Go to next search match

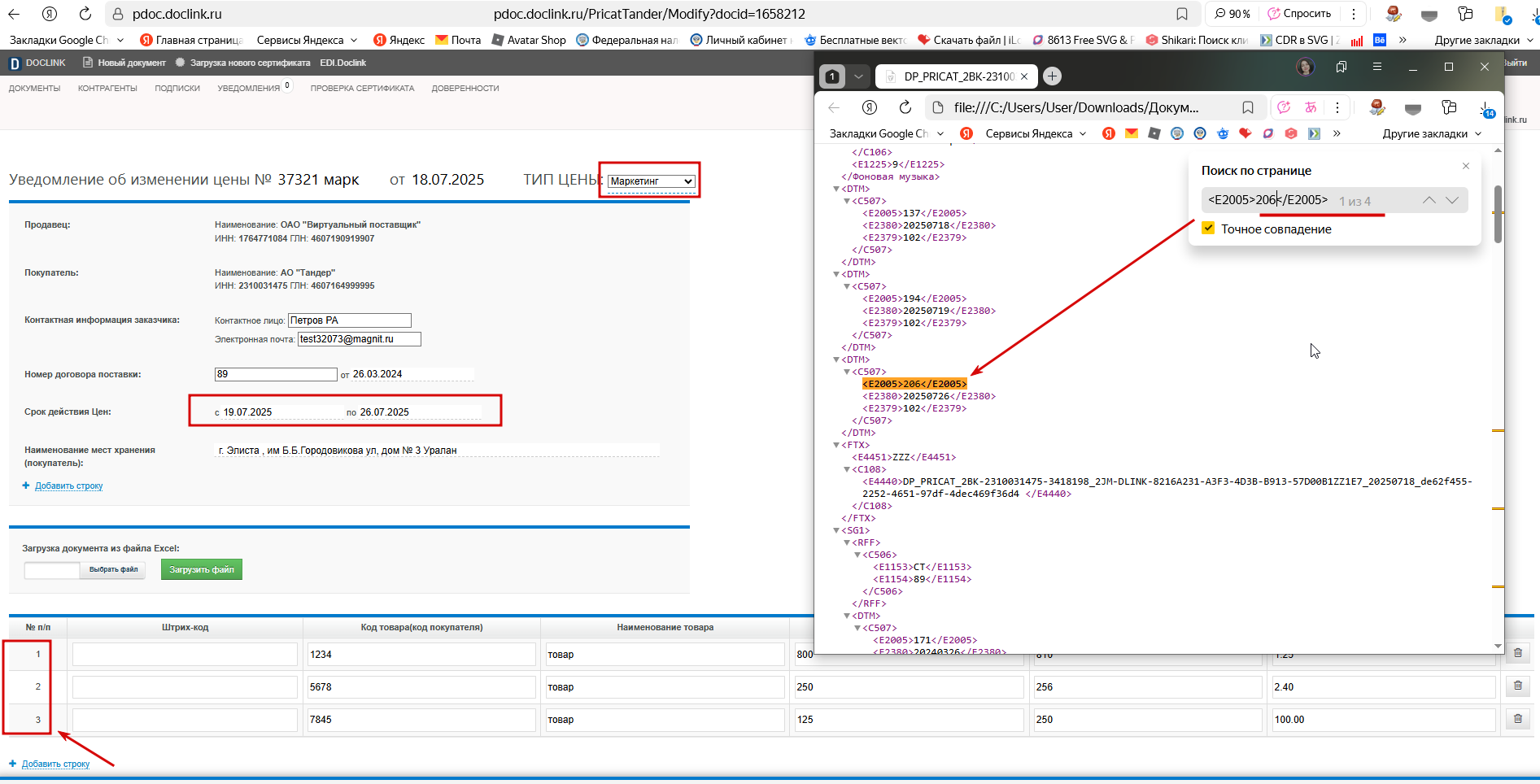click(x=1452, y=200)
